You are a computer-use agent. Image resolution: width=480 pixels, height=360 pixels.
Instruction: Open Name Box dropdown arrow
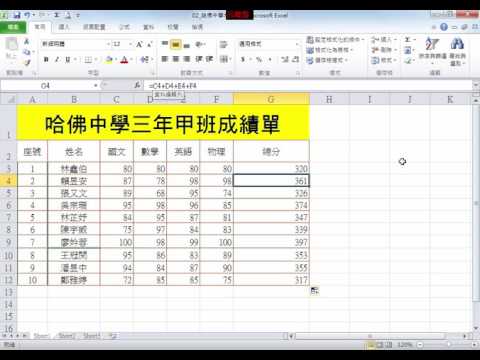[96, 86]
